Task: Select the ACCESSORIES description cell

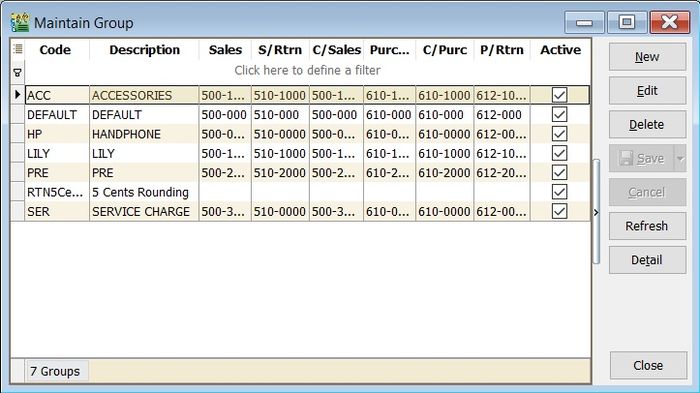Action: click(x=144, y=95)
